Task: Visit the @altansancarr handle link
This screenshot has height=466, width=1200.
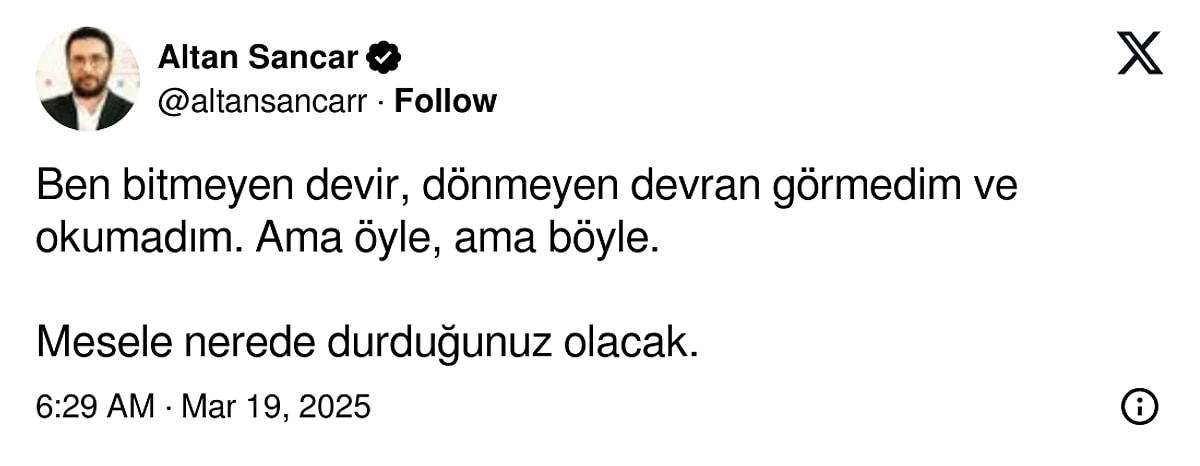Action: coord(262,101)
